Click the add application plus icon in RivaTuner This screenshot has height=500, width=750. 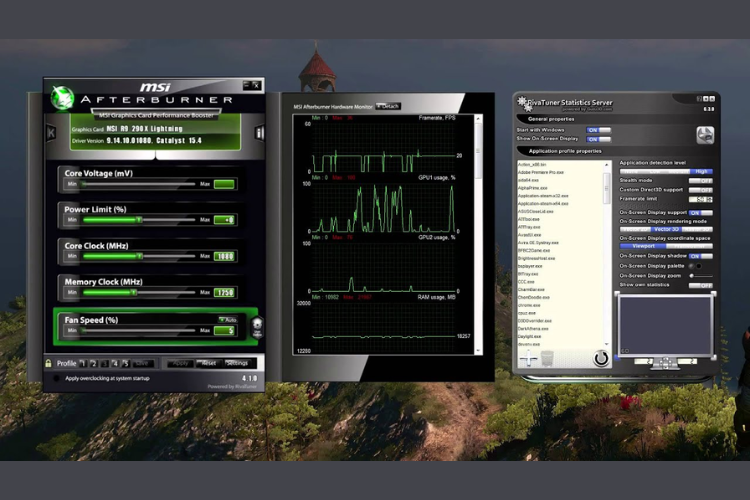[528, 358]
